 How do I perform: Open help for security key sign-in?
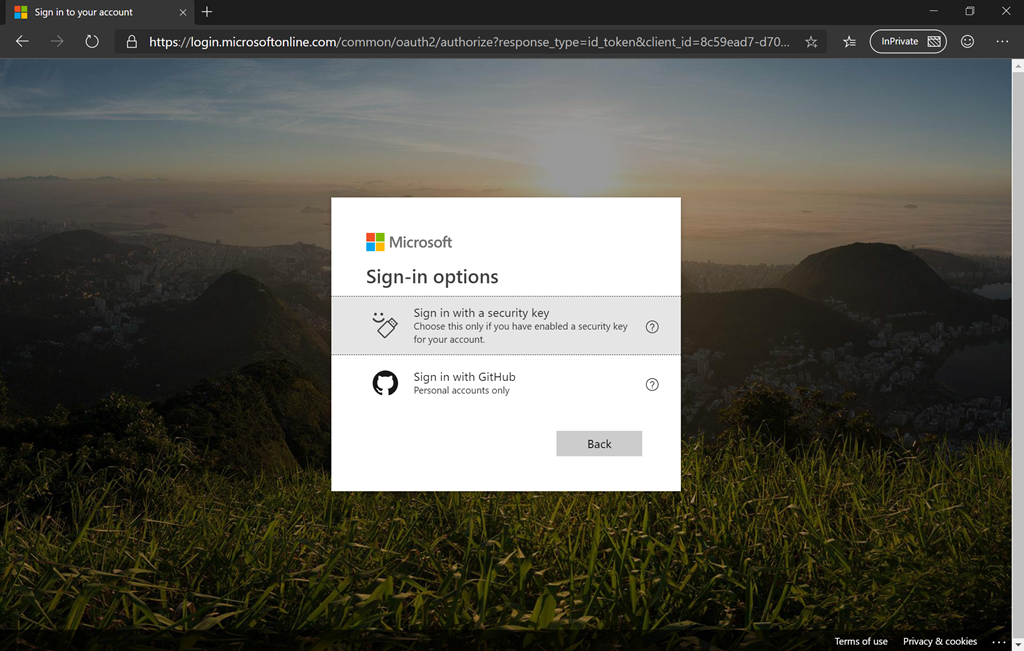click(652, 327)
